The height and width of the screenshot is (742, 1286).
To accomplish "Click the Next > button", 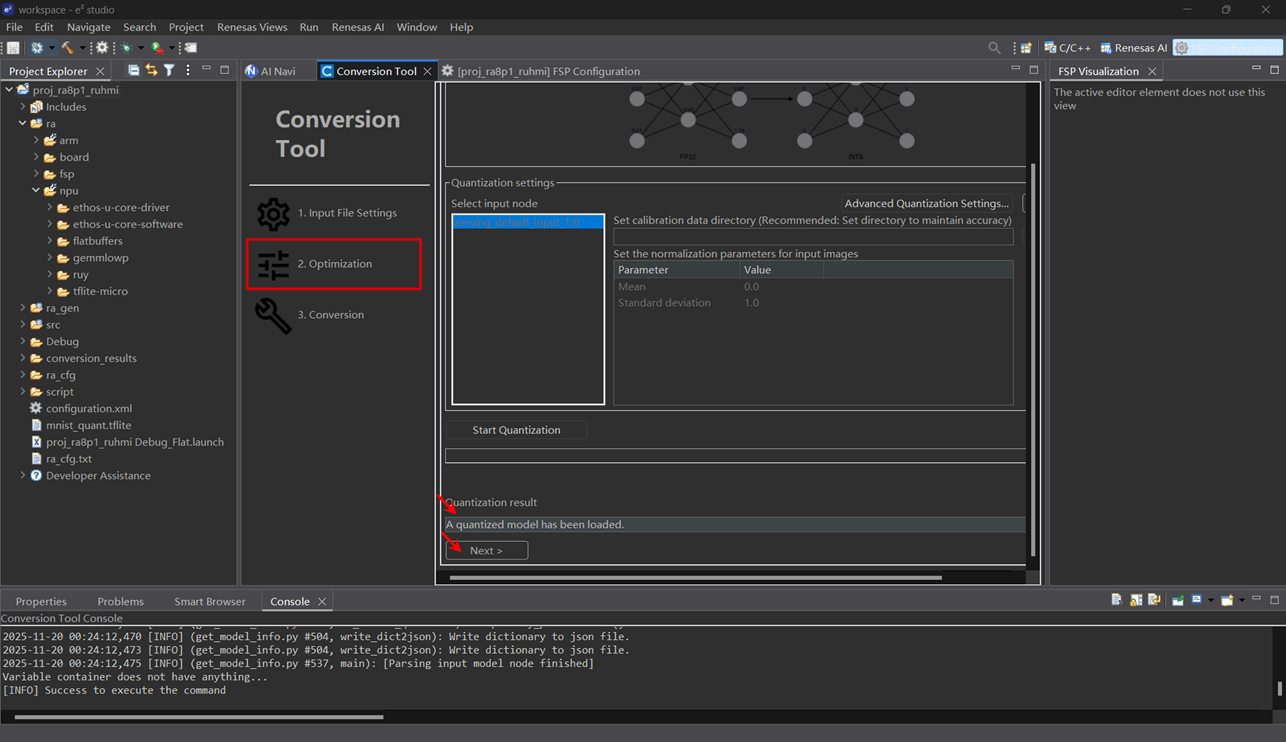I will 486,550.
